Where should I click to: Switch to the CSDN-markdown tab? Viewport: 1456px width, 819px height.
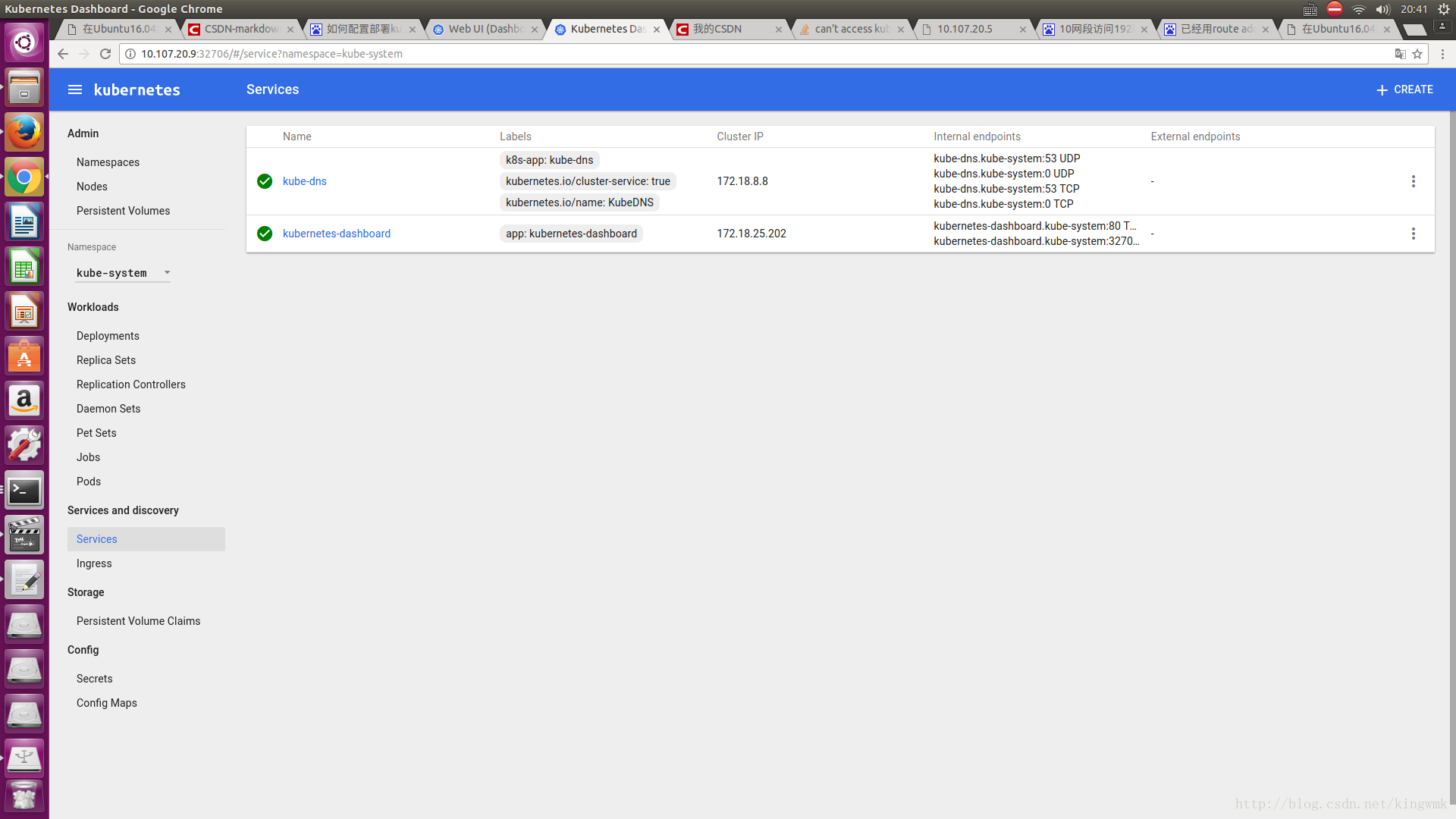tap(240, 29)
